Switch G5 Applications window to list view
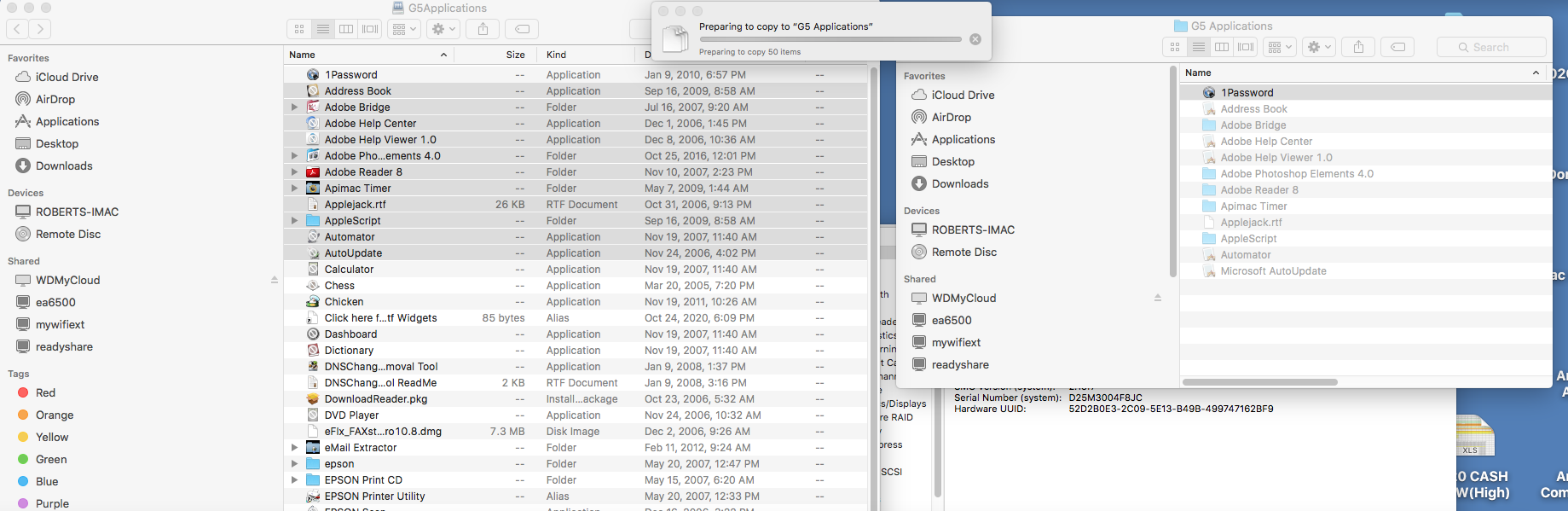 pyautogui.click(x=1199, y=47)
